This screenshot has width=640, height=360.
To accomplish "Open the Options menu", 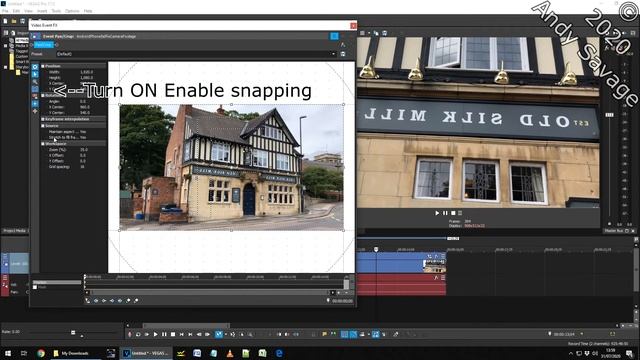I will click(72, 11).
